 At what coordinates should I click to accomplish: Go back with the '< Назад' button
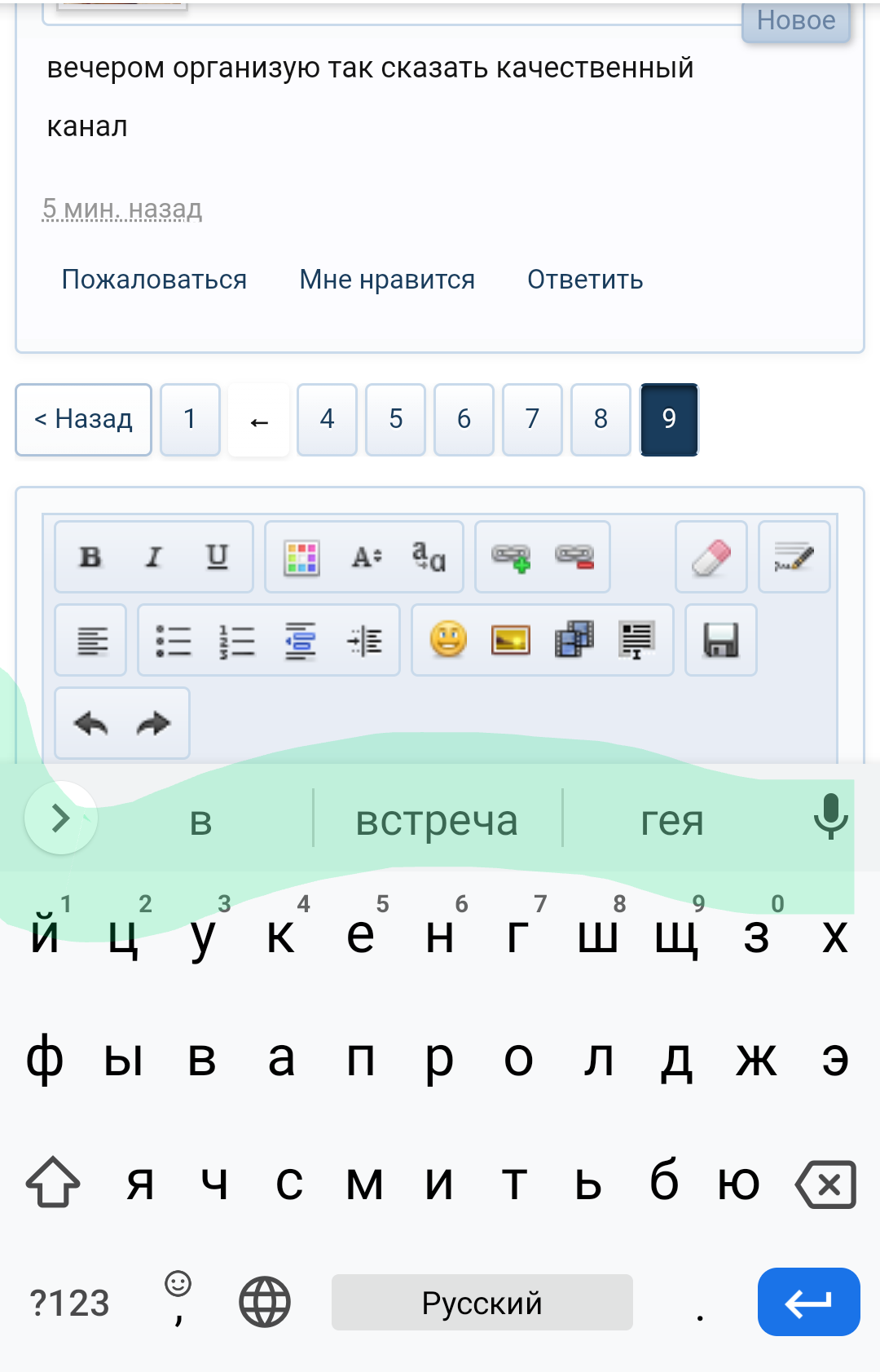point(83,420)
